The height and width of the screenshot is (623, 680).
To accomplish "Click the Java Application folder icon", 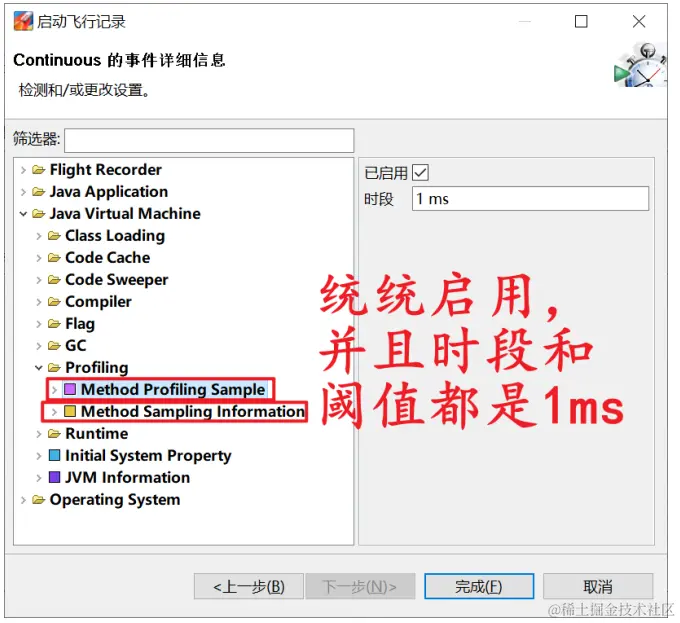I will (39, 192).
